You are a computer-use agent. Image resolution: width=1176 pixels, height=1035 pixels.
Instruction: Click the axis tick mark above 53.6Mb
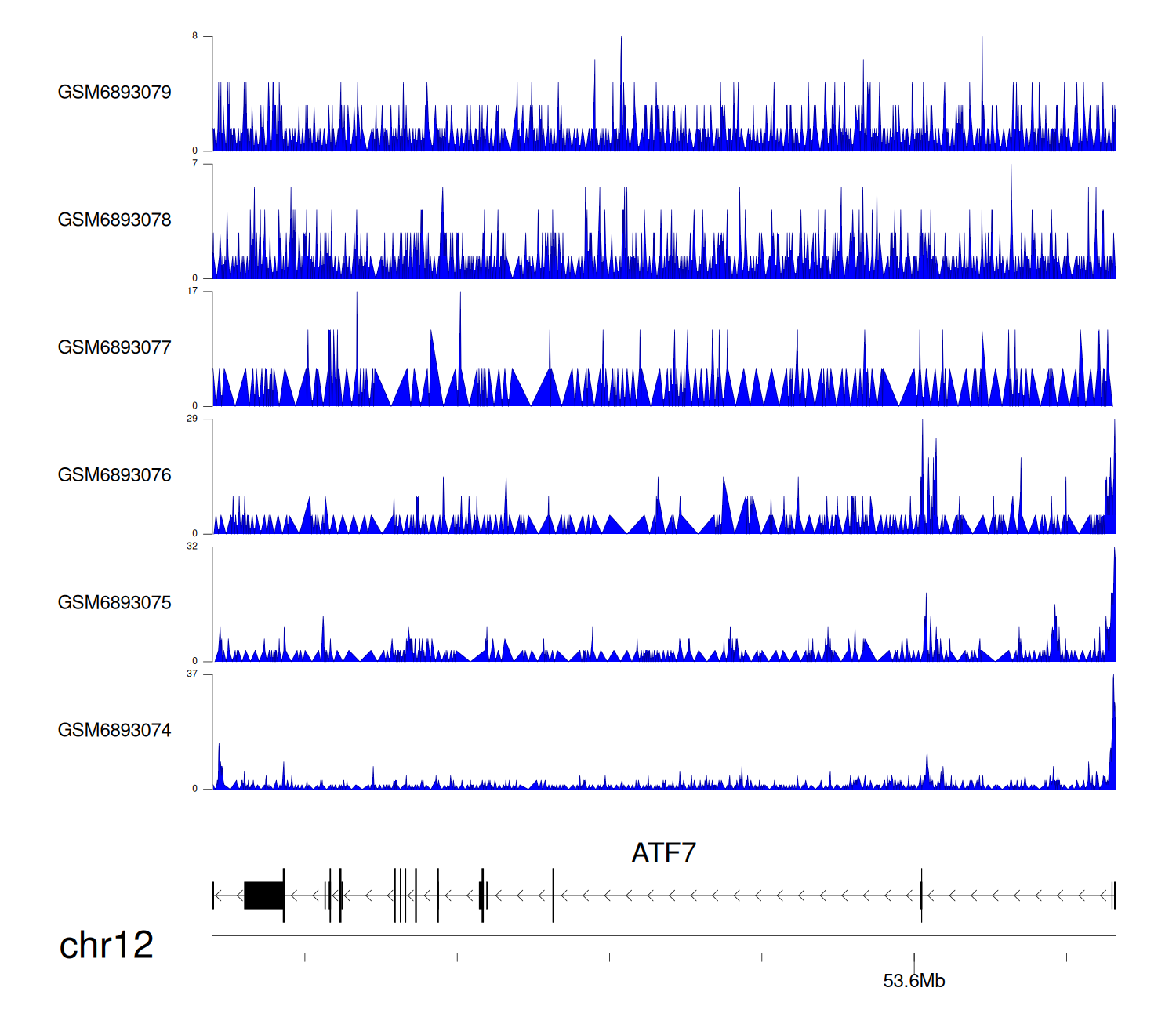click(x=914, y=957)
